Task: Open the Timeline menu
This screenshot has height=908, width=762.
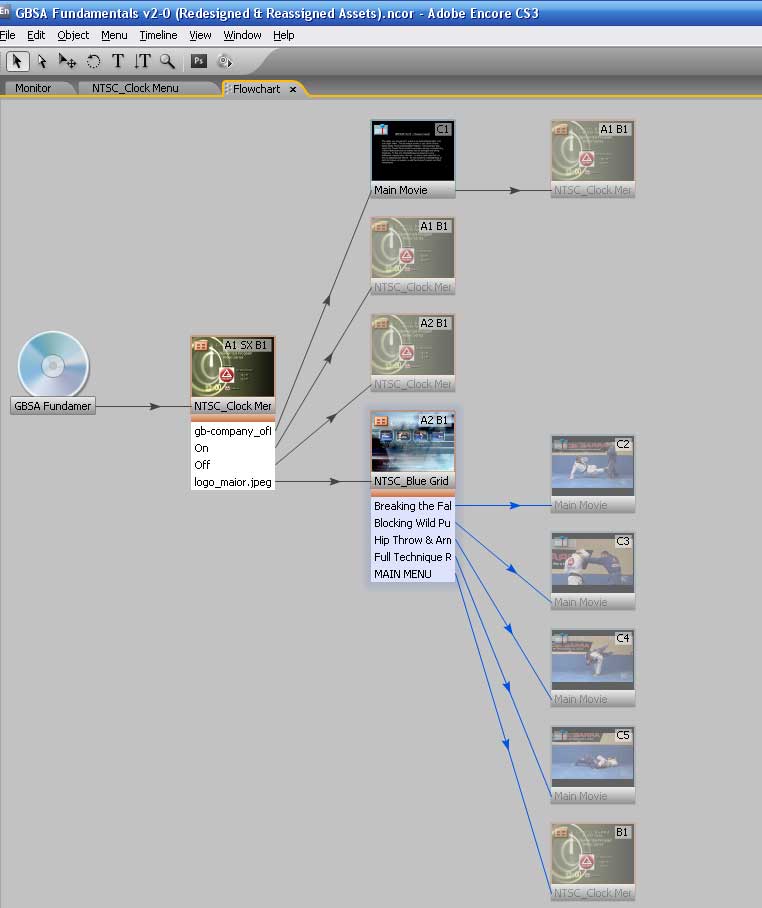Action: coord(158,35)
